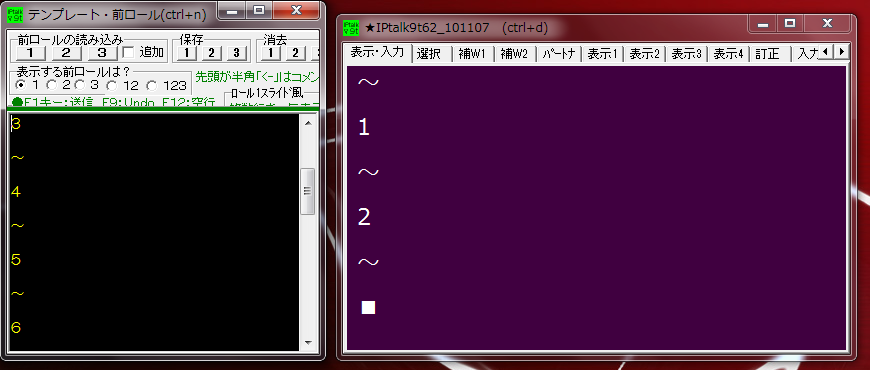The image size is (870, 370).
Task: Save to slot 2 under 保存
Action: pos(211,53)
